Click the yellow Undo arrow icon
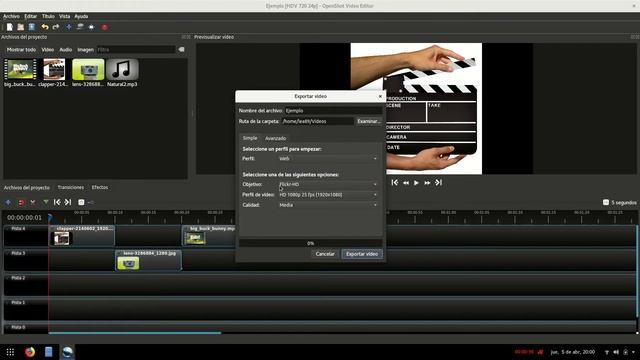Screen dimensions: 640x360 point(45,27)
